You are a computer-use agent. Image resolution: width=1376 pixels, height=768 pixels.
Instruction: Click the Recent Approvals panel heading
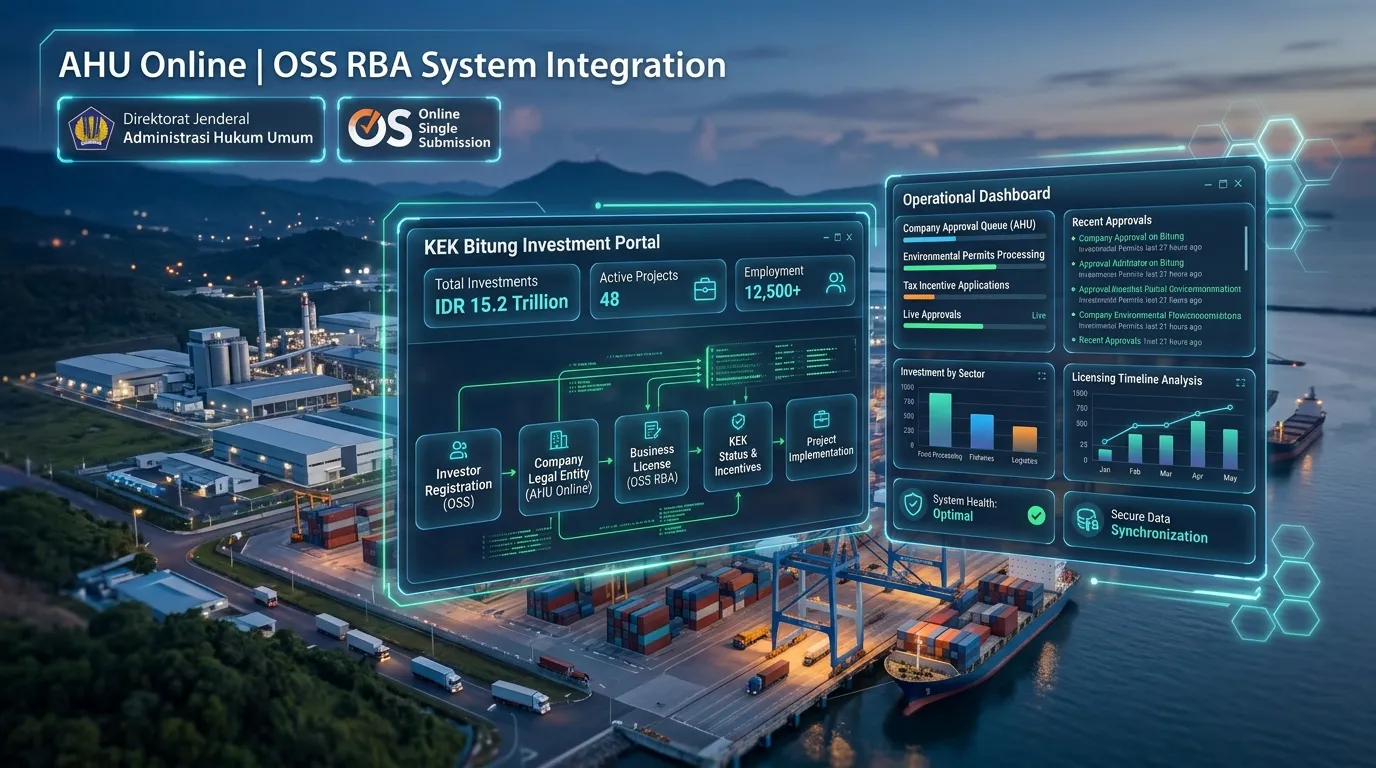[x=1112, y=221]
